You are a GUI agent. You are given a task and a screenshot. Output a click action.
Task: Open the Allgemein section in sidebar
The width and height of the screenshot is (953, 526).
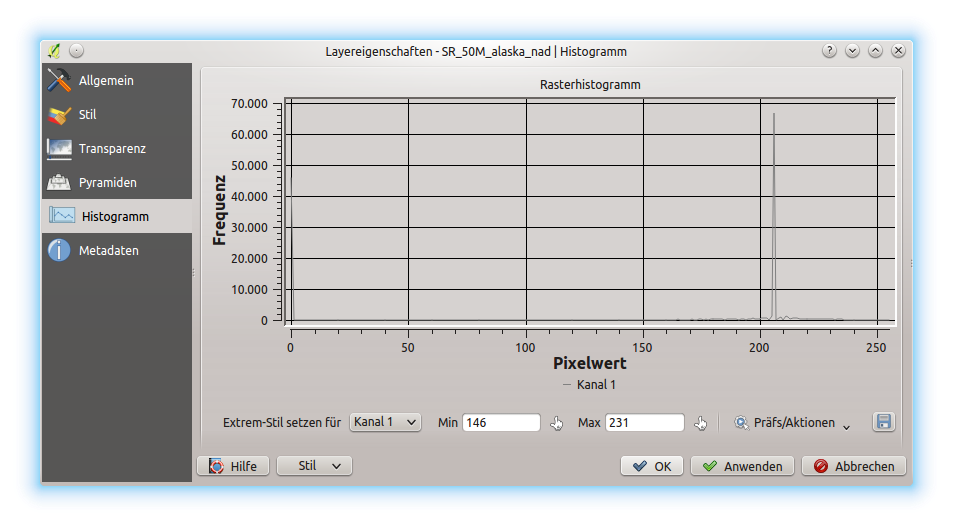(105, 80)
